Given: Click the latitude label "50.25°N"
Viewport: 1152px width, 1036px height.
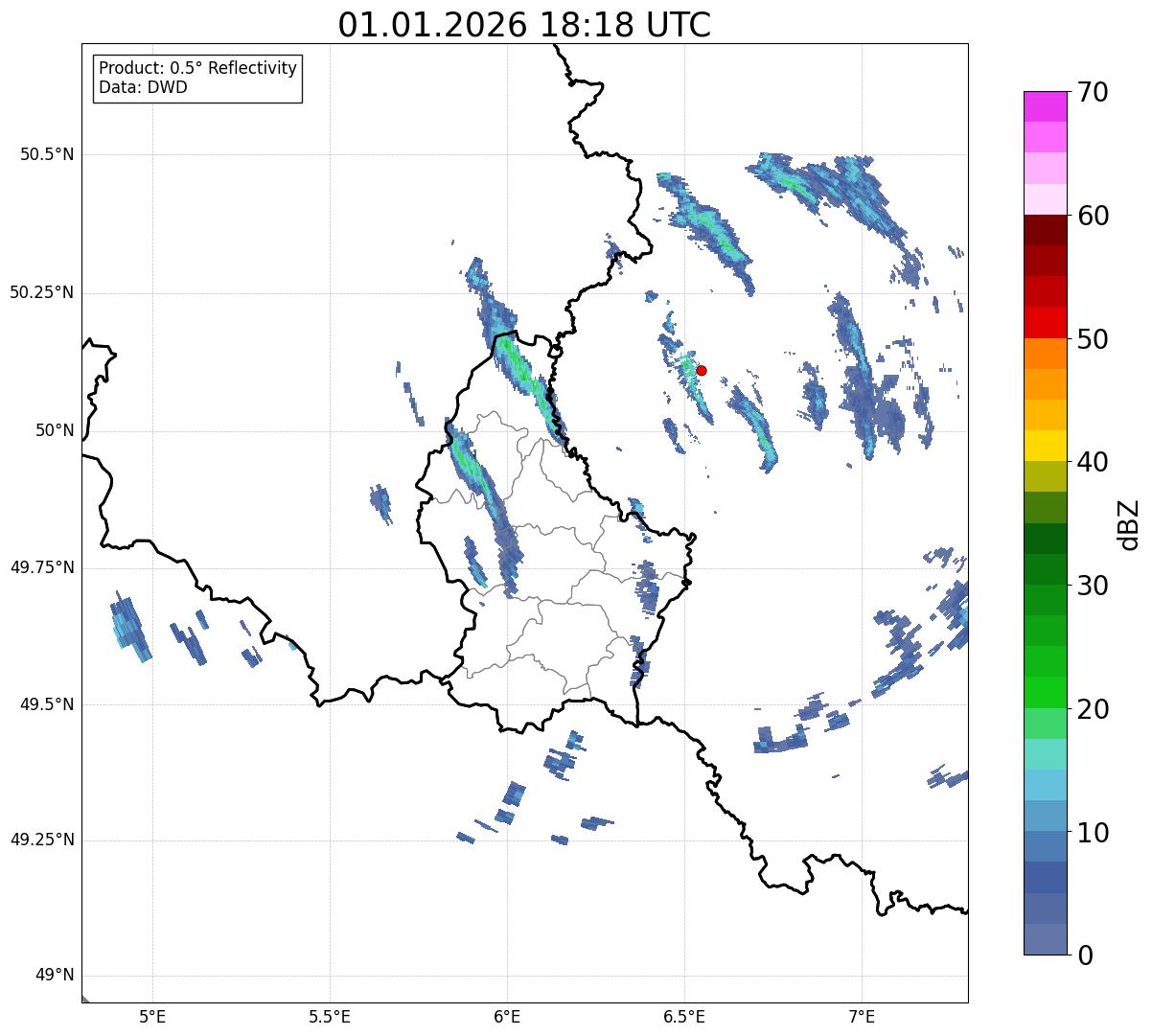Looking at the screenshot, I should [42, 292].
